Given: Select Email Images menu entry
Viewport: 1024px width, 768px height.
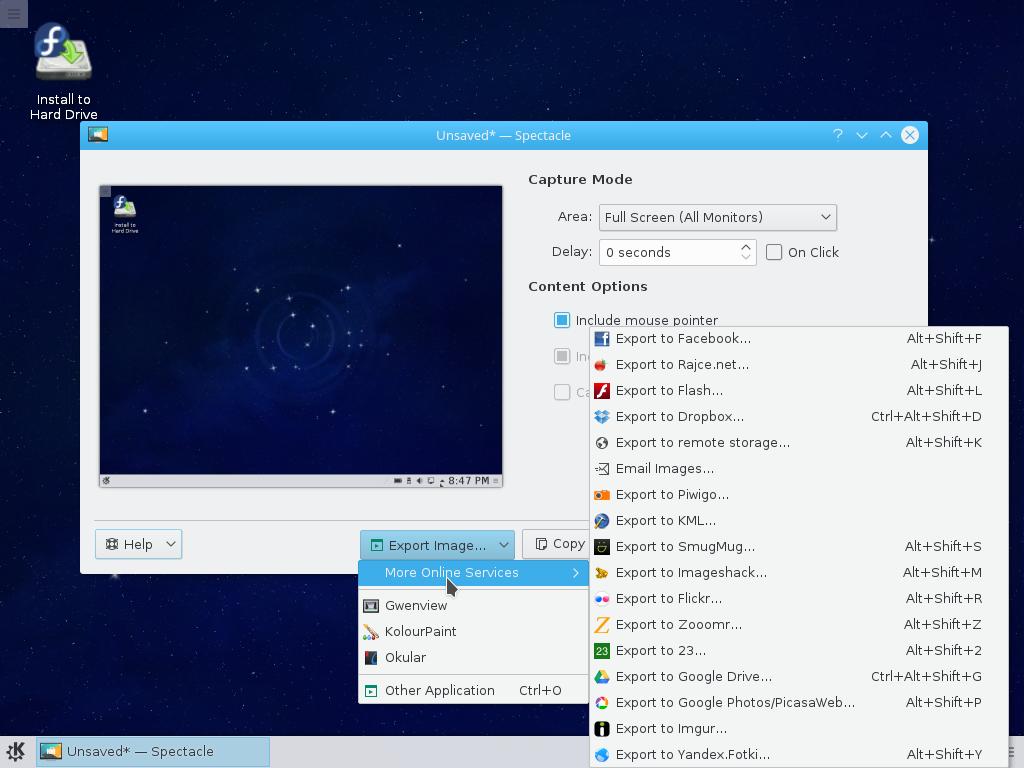Looking at the screenshot, I should pyautogui.click(x=798, y=469).
